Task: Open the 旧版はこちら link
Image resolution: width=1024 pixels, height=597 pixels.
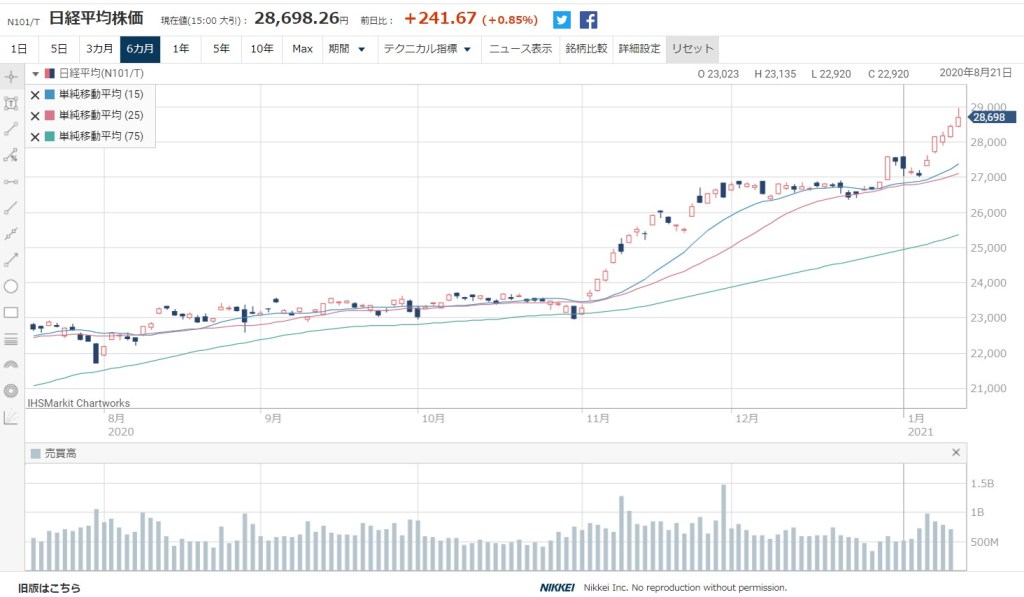Action: coord(49,588)
